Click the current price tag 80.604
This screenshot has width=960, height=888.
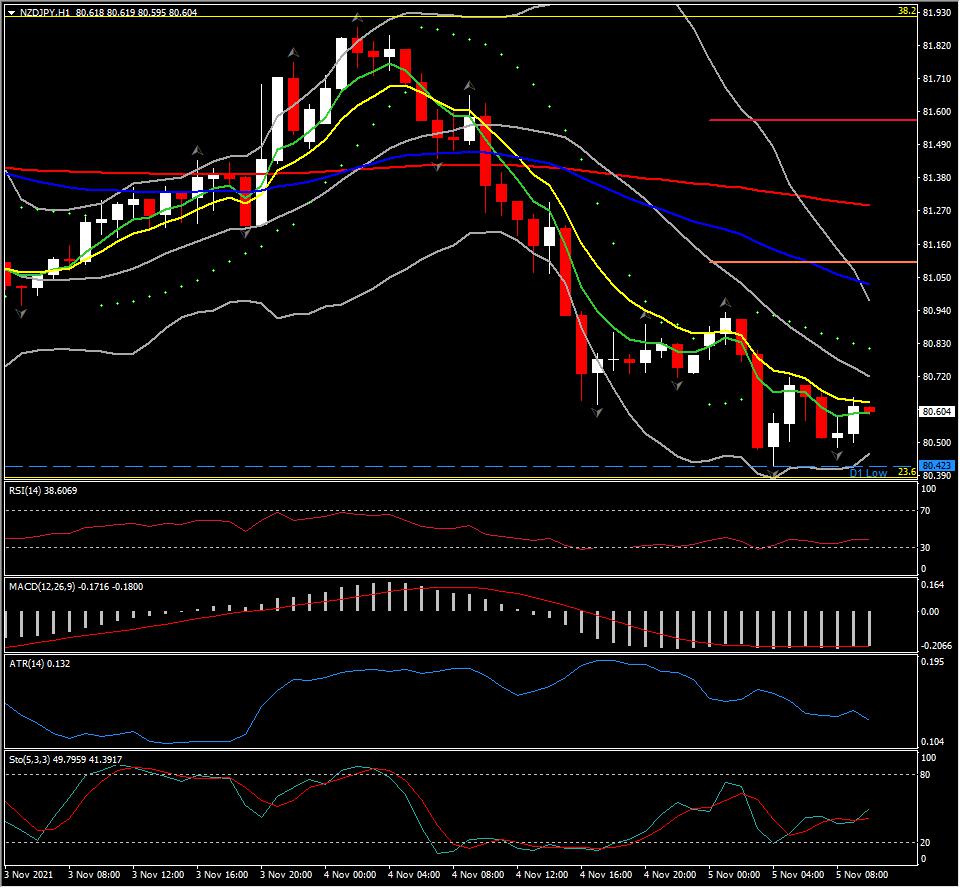[937, 412]
